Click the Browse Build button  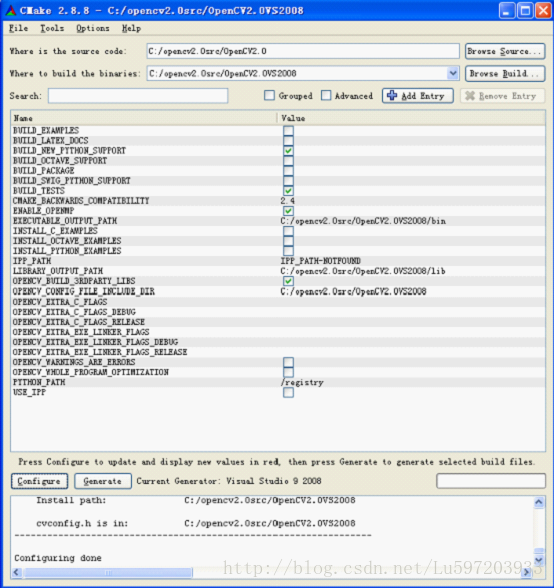tap(505, 74)
